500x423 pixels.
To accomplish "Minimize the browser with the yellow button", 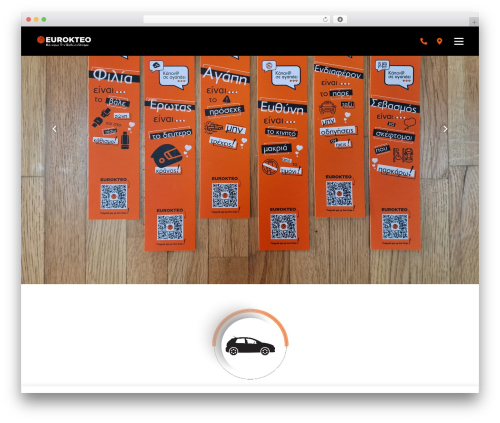I will coord(36,19).
